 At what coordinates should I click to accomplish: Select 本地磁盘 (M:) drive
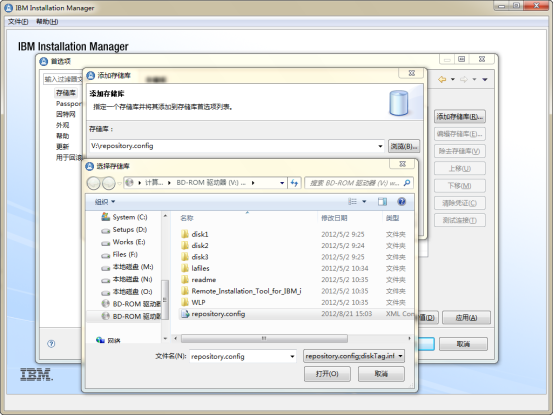pos(127,267)
